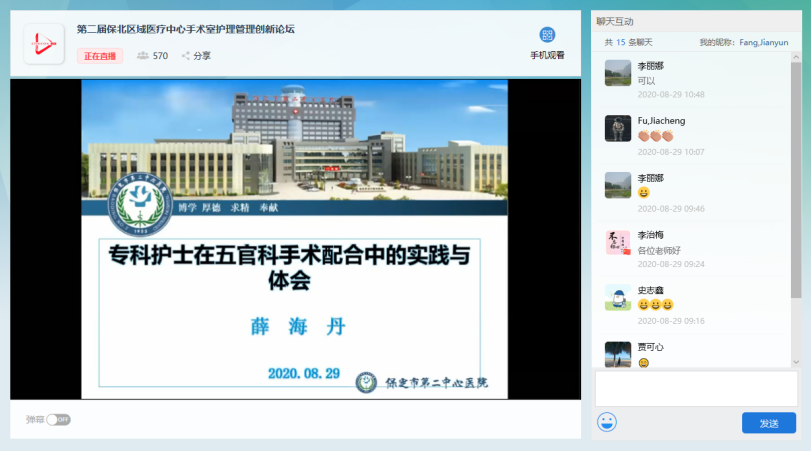Click the channel logo icon
The image size is (811, 451).
click(44, 43)
